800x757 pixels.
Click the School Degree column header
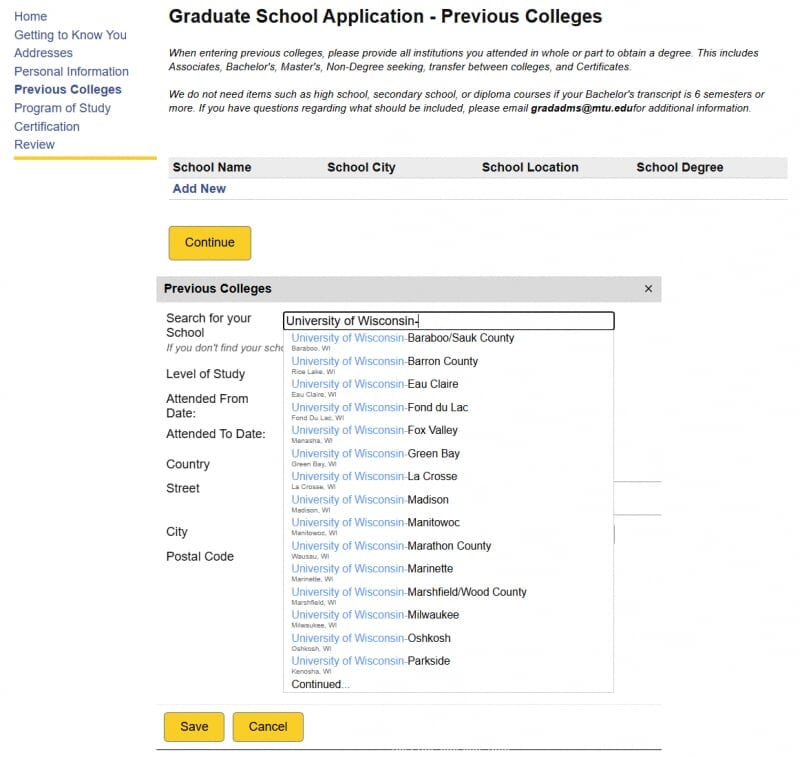tap(680, 167)
